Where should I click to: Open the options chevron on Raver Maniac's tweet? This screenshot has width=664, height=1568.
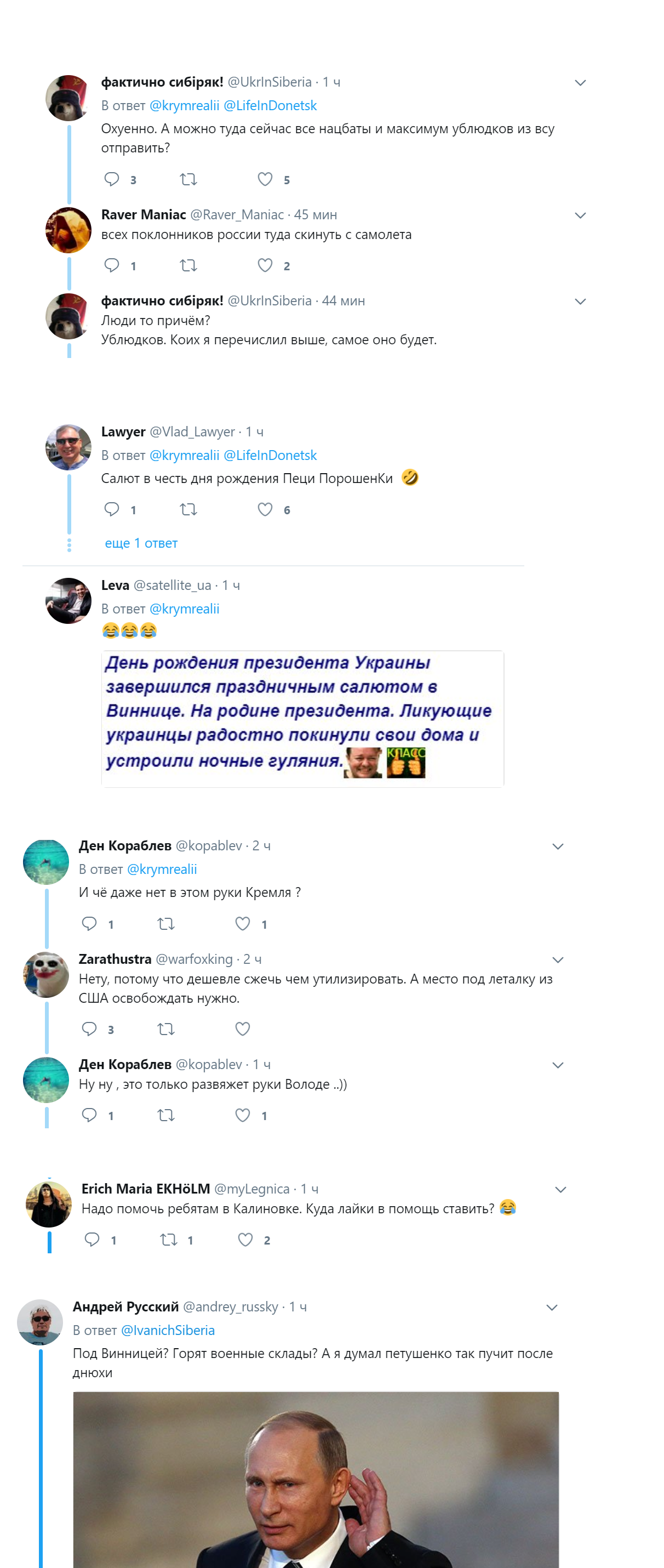coord(581,215)
